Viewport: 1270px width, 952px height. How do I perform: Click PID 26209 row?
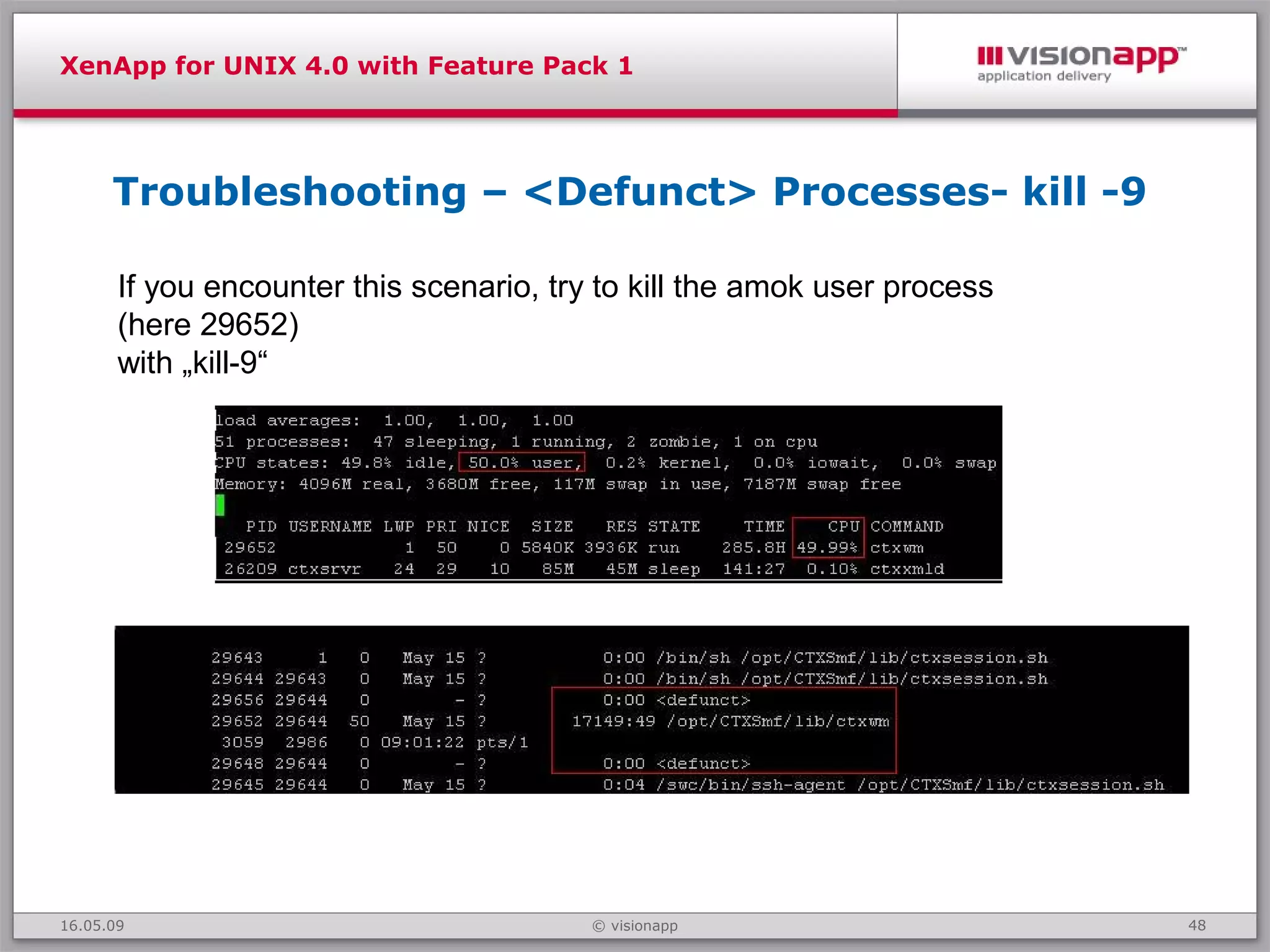[x=584, y=568]
